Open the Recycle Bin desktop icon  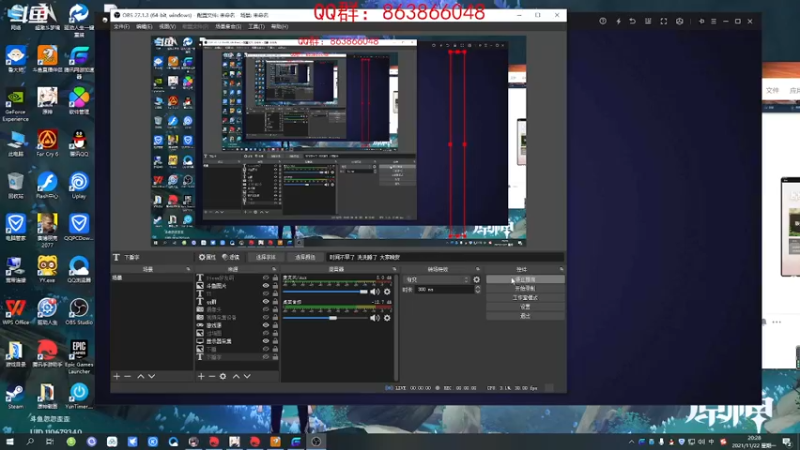(15, 186)
